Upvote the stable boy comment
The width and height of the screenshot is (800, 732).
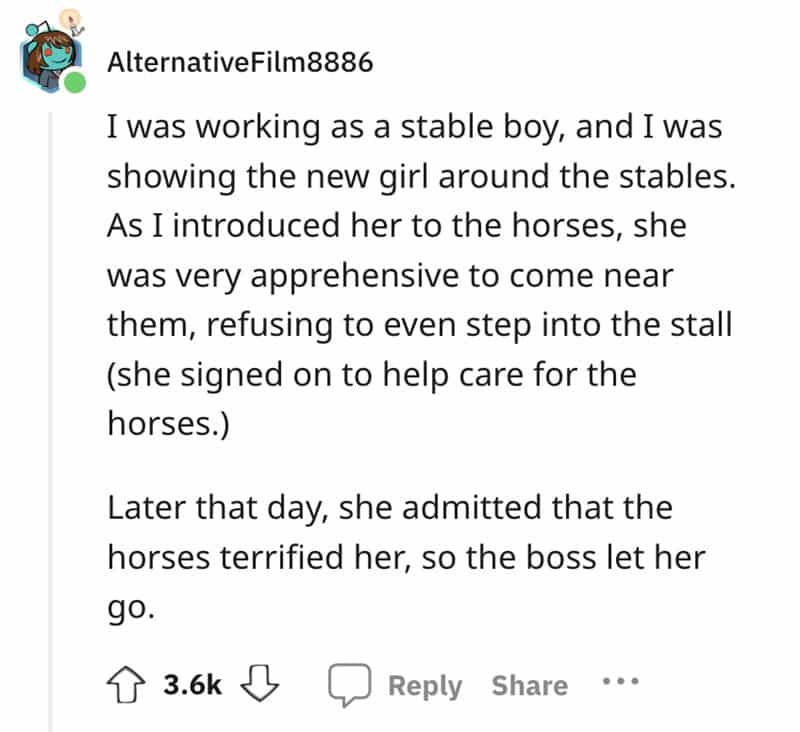point(130,685)
